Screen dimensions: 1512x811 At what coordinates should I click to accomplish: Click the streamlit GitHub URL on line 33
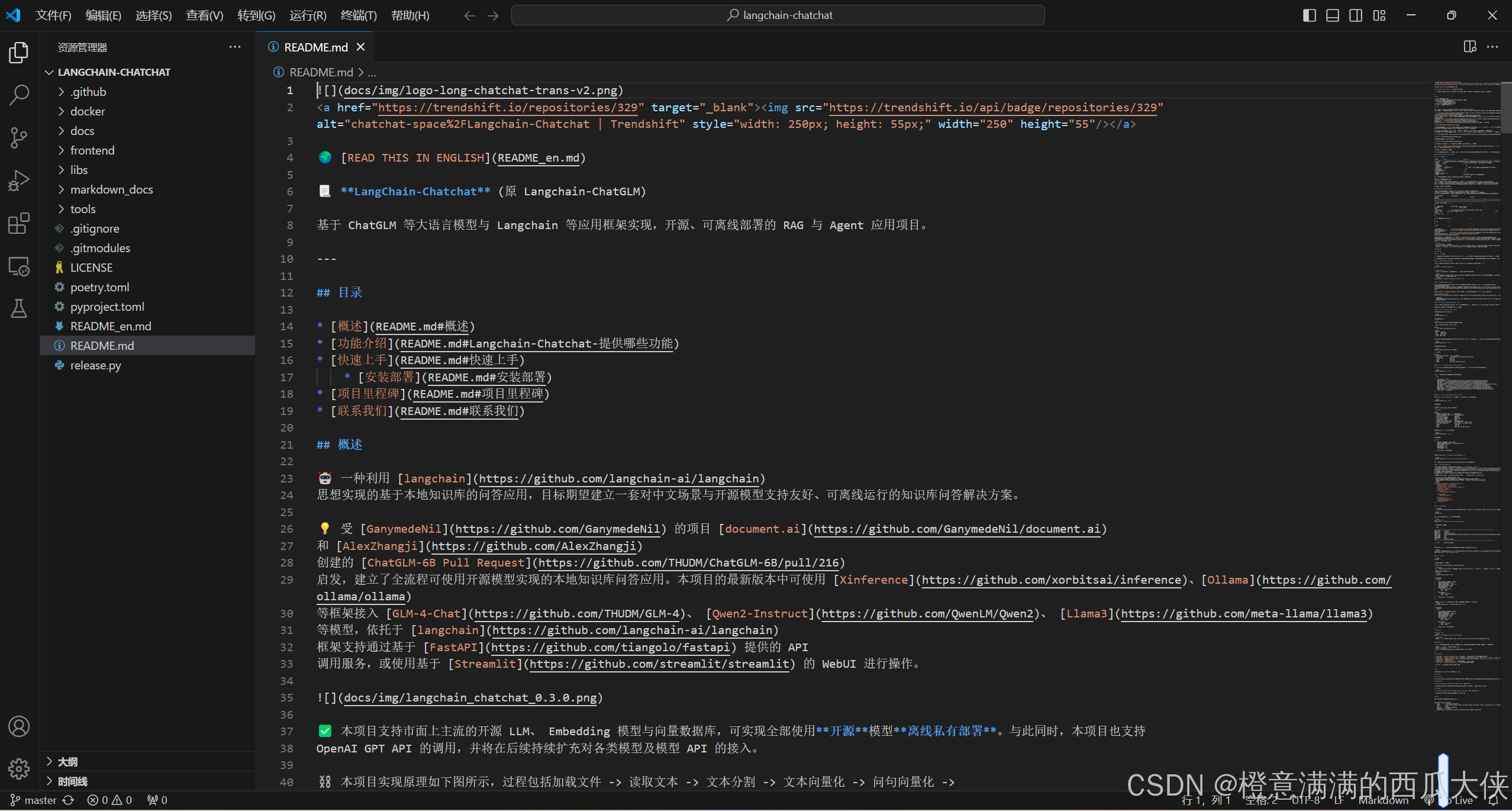click(659, 664)
